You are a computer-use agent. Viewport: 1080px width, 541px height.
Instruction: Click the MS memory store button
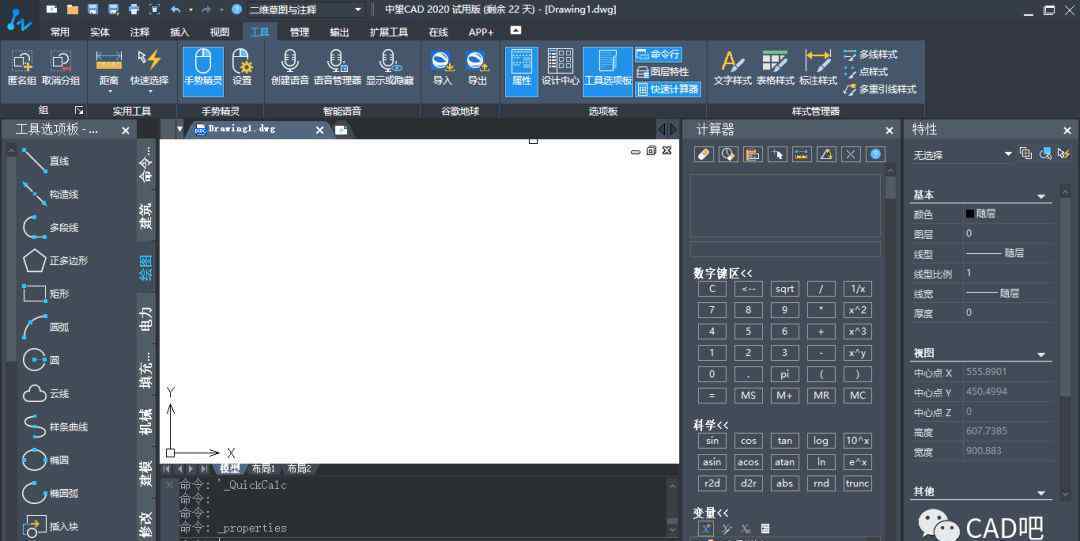tap(749, 396)
